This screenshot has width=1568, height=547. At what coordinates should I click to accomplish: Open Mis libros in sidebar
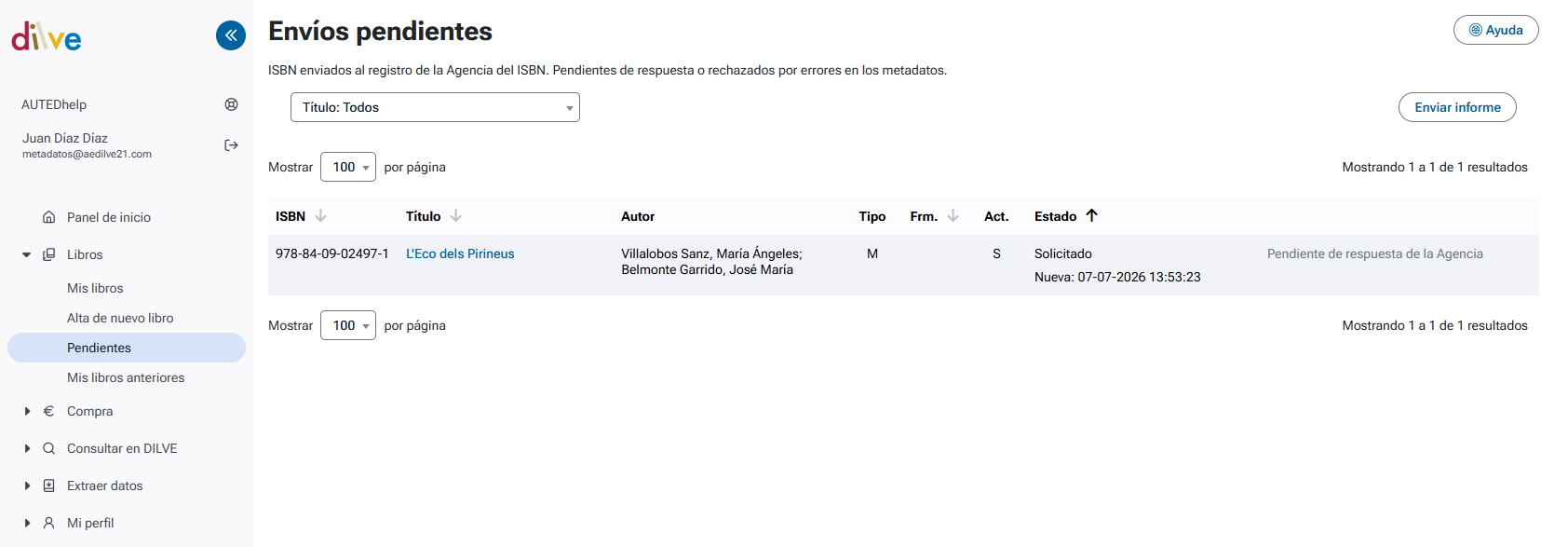click(x=95, y=288)
